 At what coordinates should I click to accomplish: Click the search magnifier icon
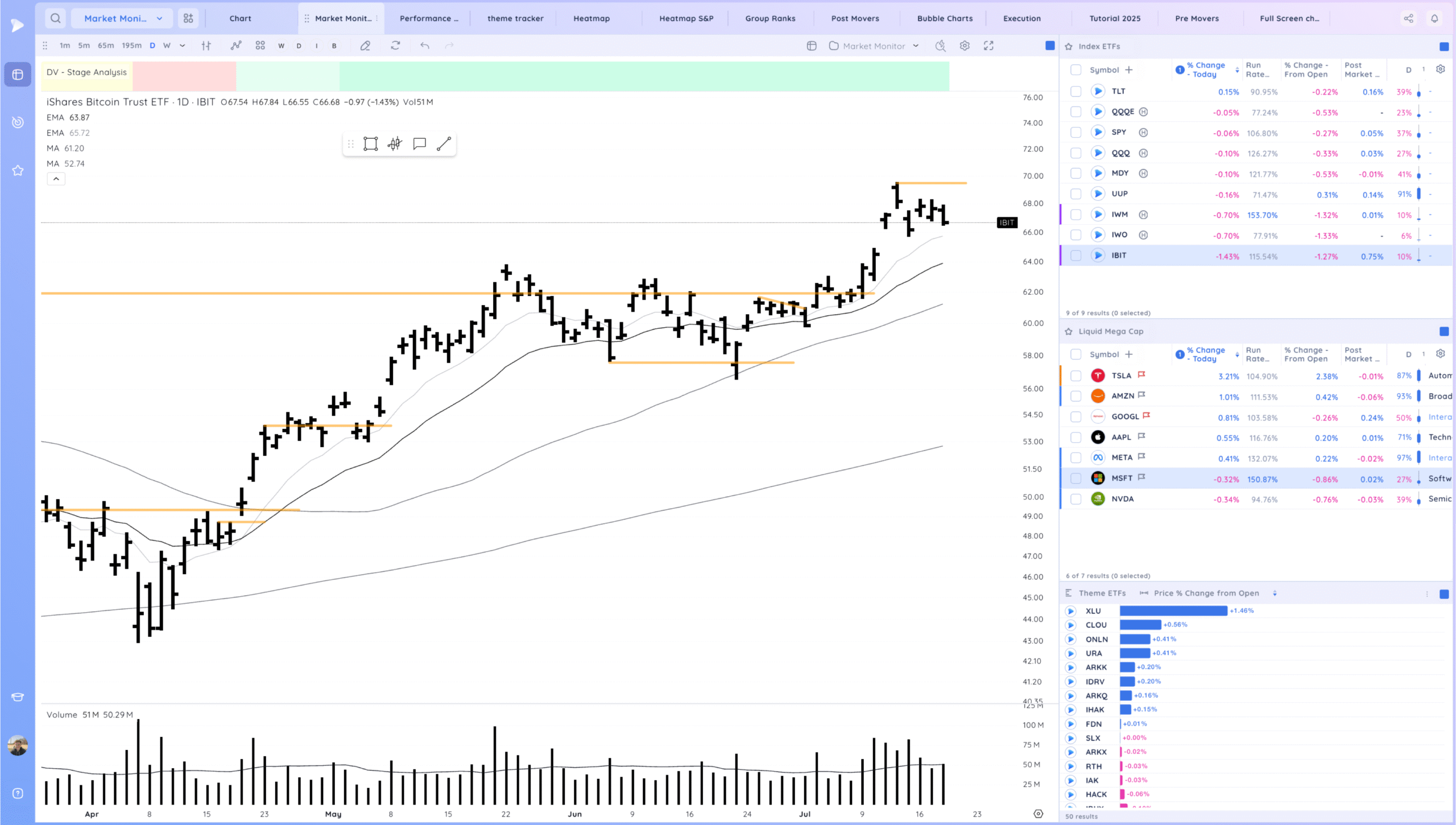pyautogui.click(x=55, y=18)
